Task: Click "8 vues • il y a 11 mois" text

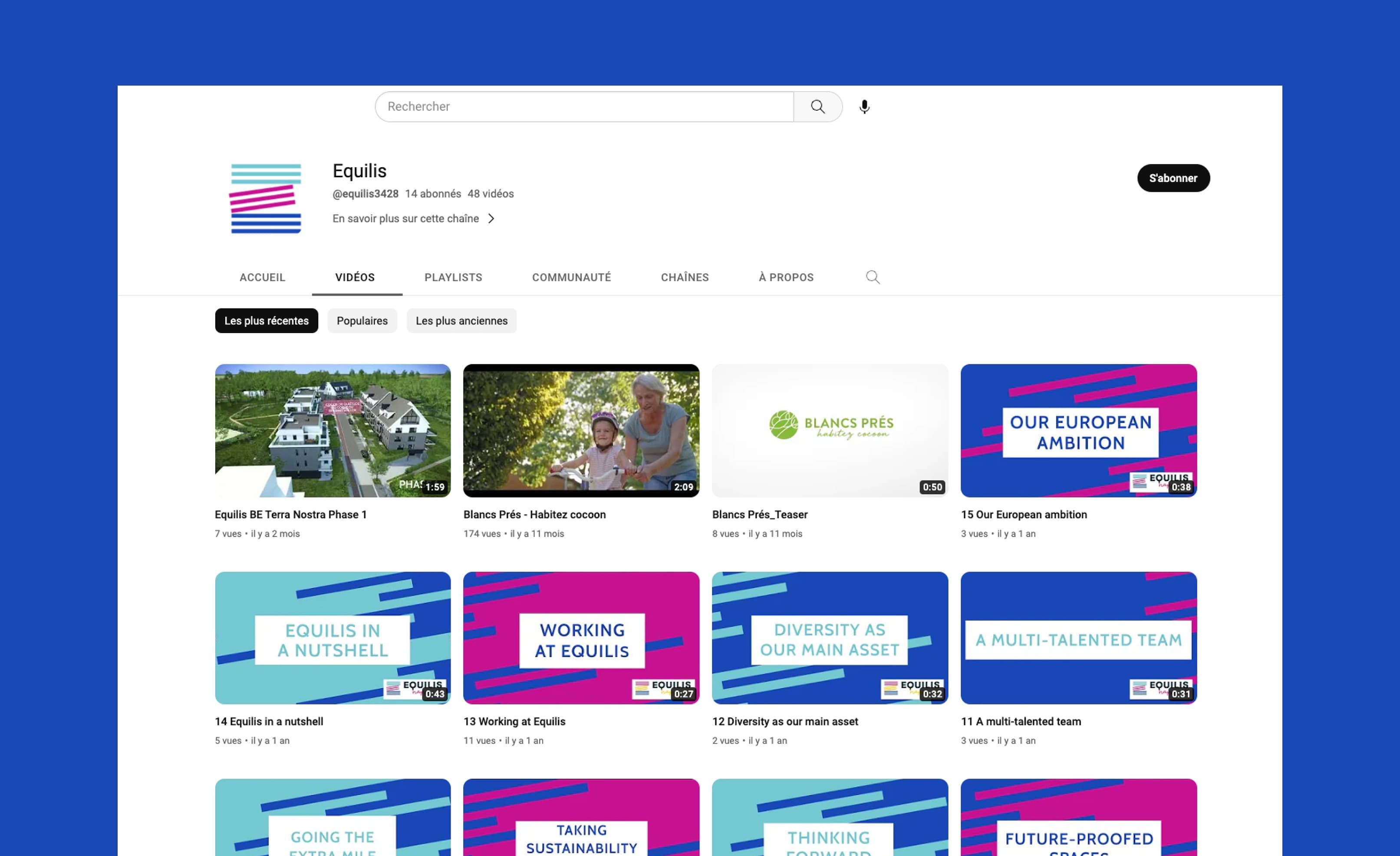Action: click(758, 534)
